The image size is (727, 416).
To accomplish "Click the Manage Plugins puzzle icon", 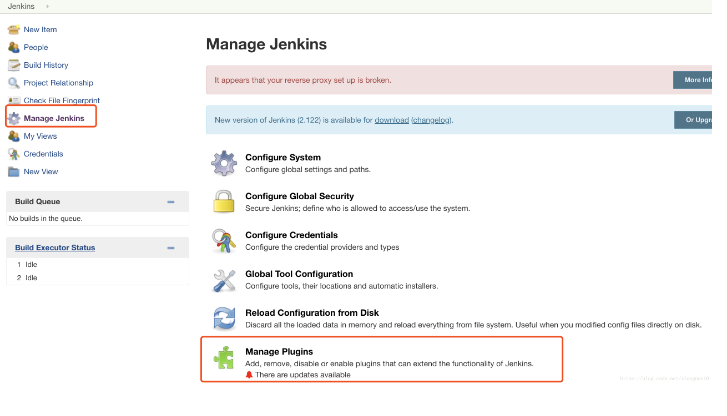I will pyautogui.click(x=224, y=358).
